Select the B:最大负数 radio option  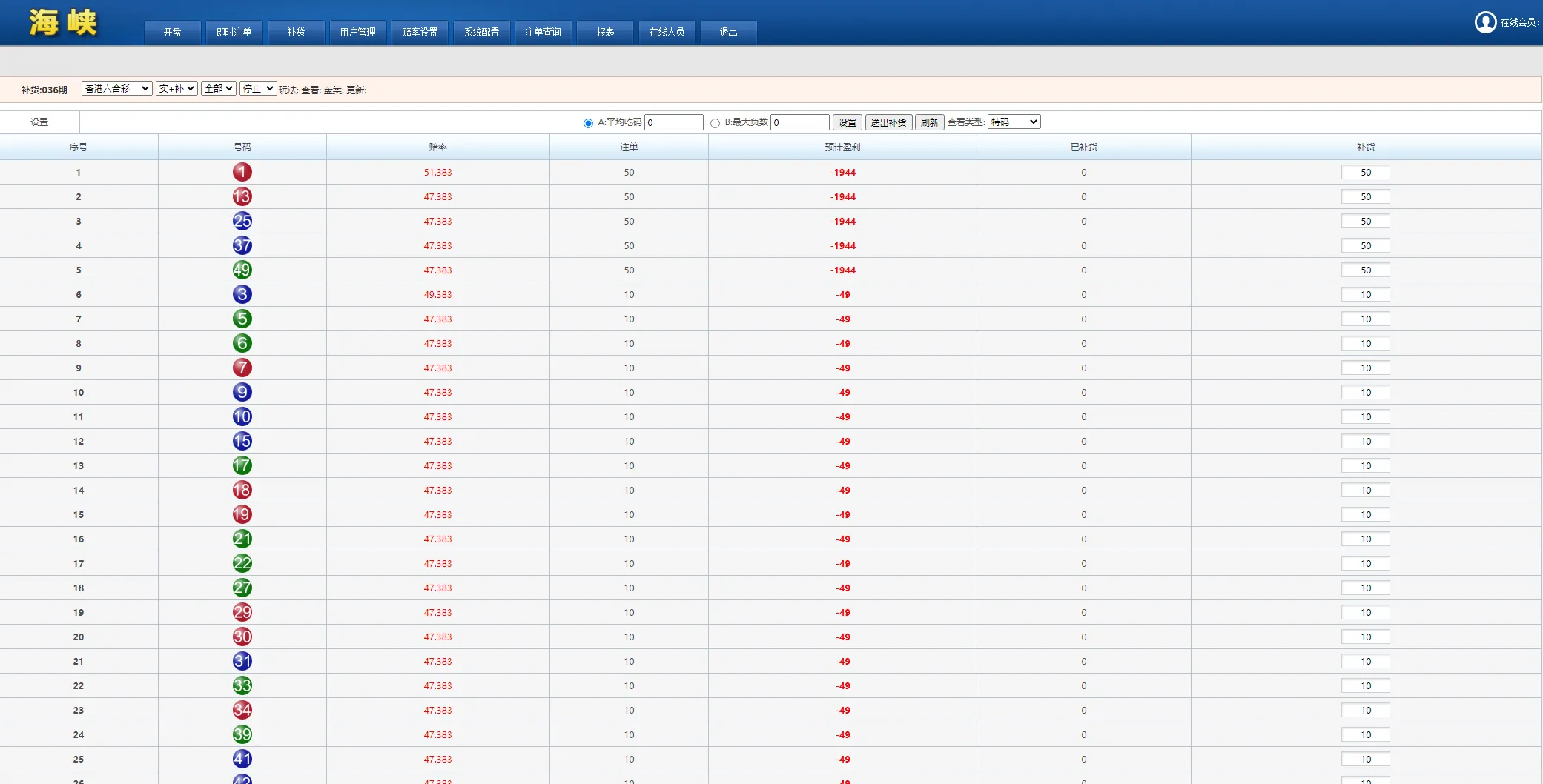pyautogui.click(x=715, y=123)
